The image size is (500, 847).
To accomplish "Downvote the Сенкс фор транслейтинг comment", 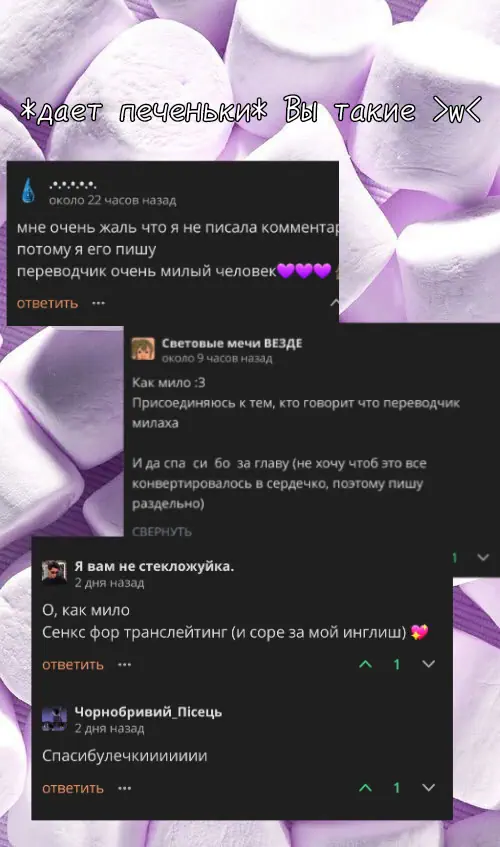I will point(428,664).
